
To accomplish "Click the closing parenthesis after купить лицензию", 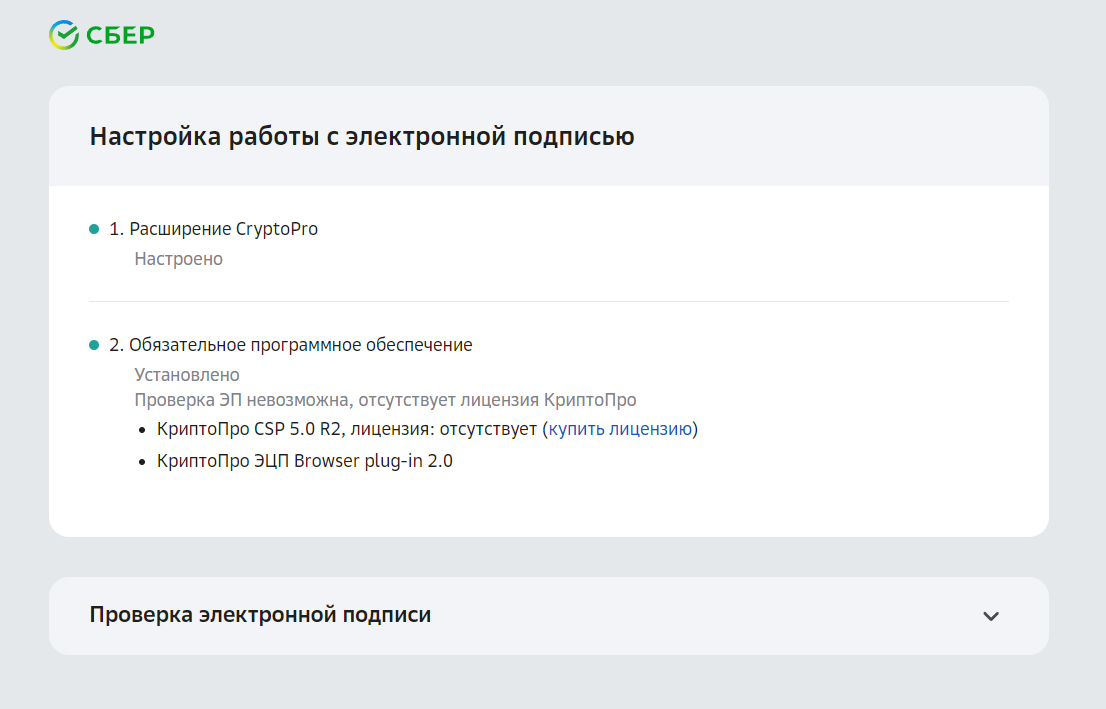I will click(x=695, y=430).
